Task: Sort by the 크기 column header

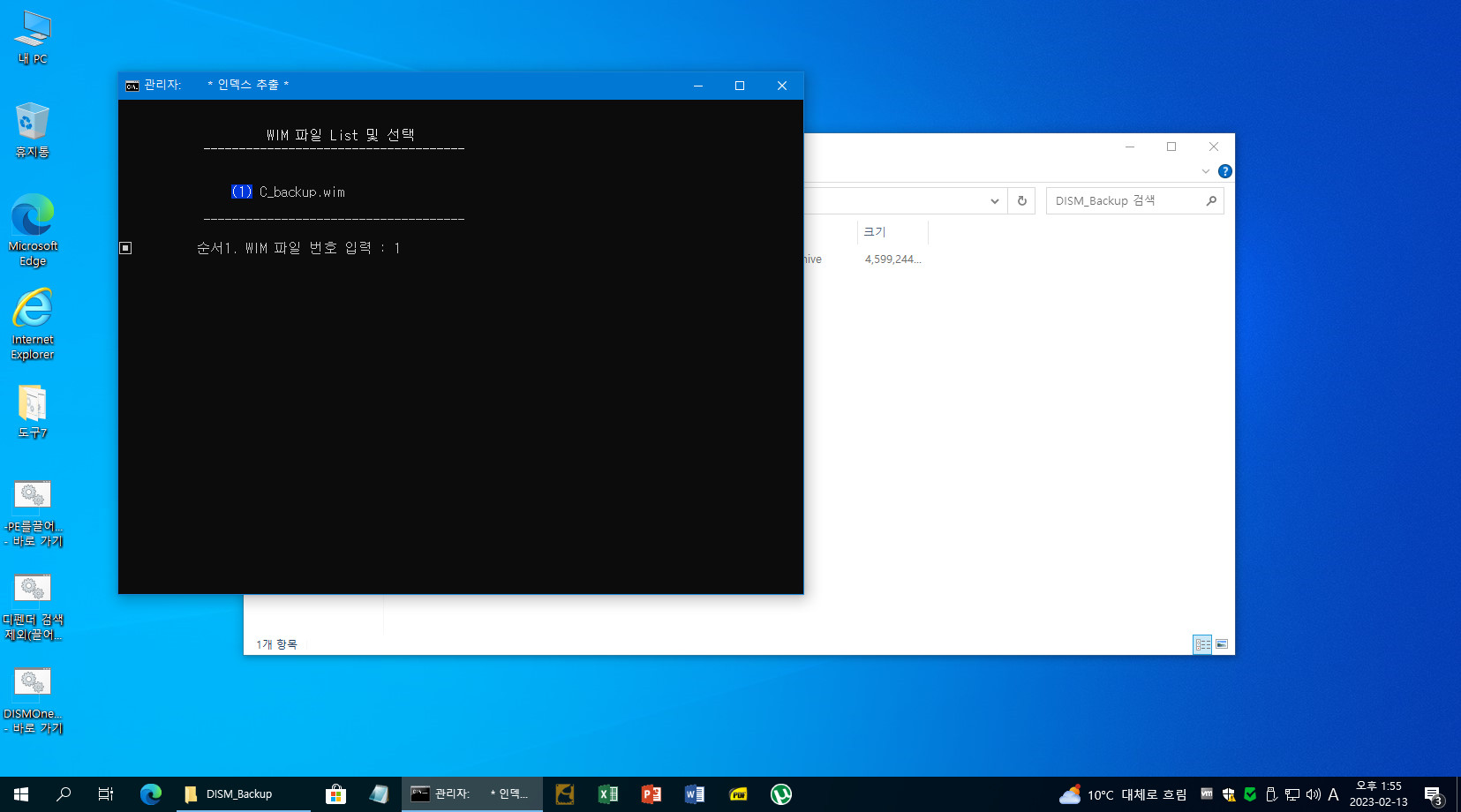Action: (892, 232)
